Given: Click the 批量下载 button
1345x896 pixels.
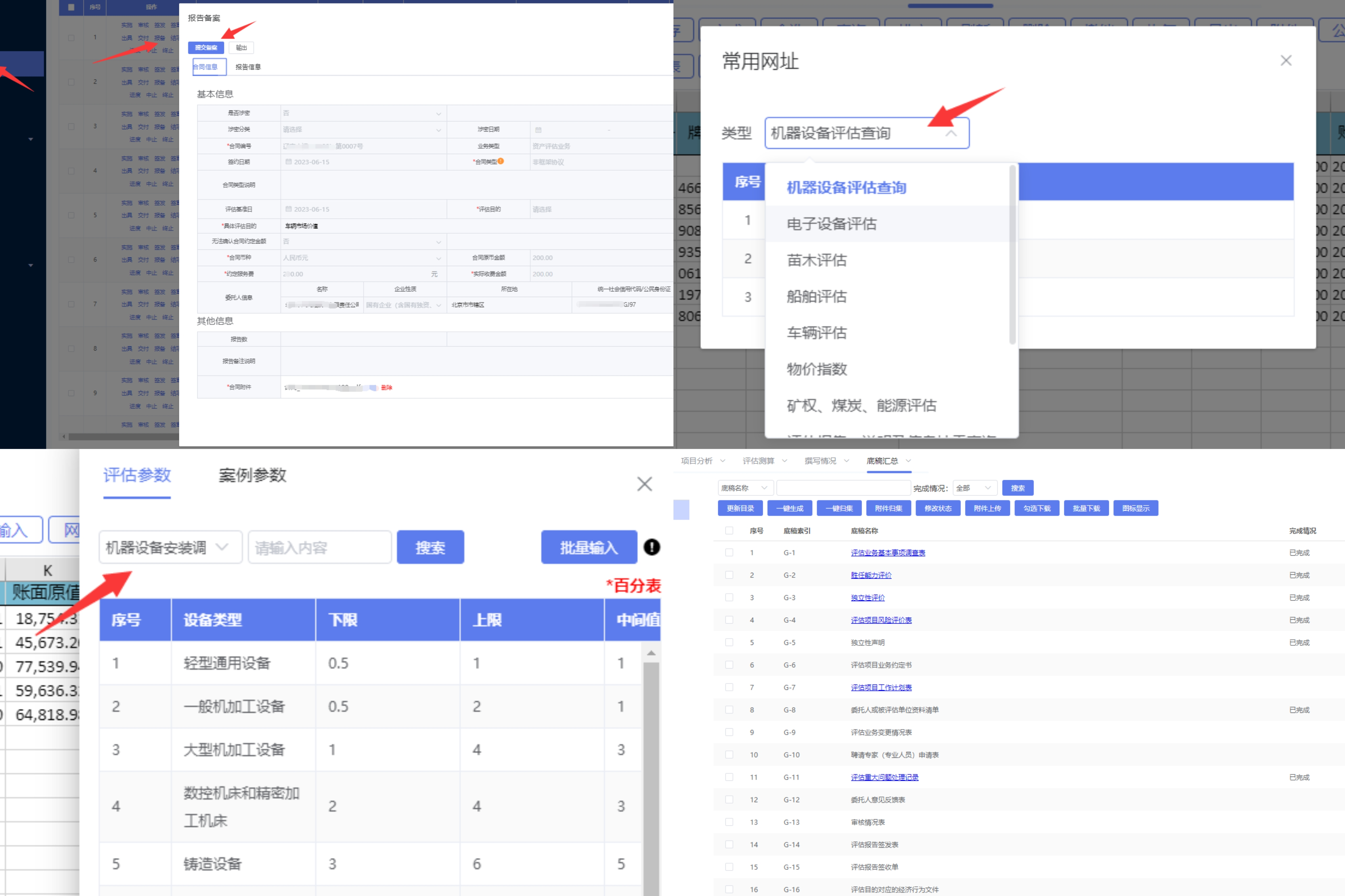Looking at the screenshot, I should [1086, 508].
